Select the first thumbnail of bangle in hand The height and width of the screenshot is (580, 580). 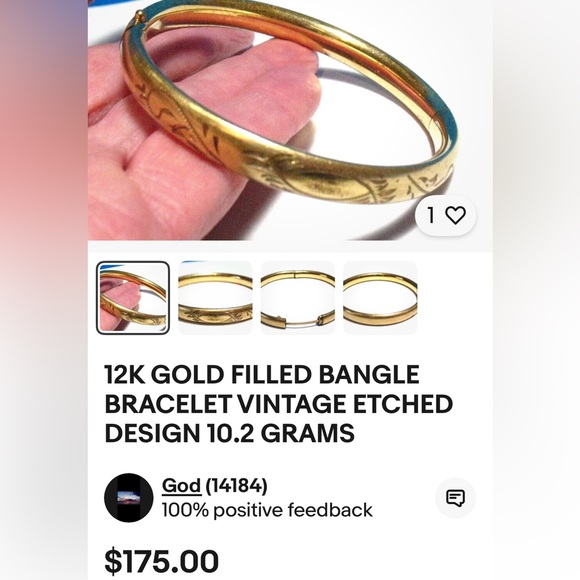[133, 298]
